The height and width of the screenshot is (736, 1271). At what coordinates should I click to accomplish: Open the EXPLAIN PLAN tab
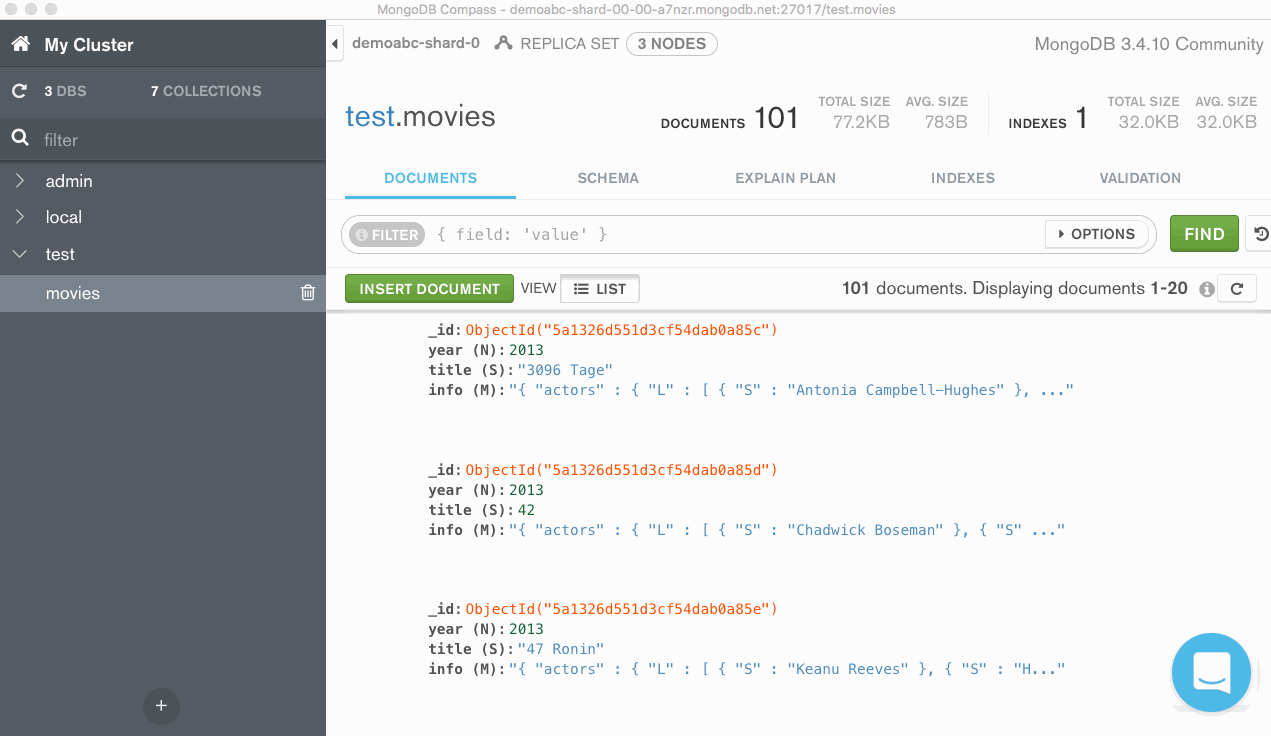pyautogui.click(x=785, y=178)
